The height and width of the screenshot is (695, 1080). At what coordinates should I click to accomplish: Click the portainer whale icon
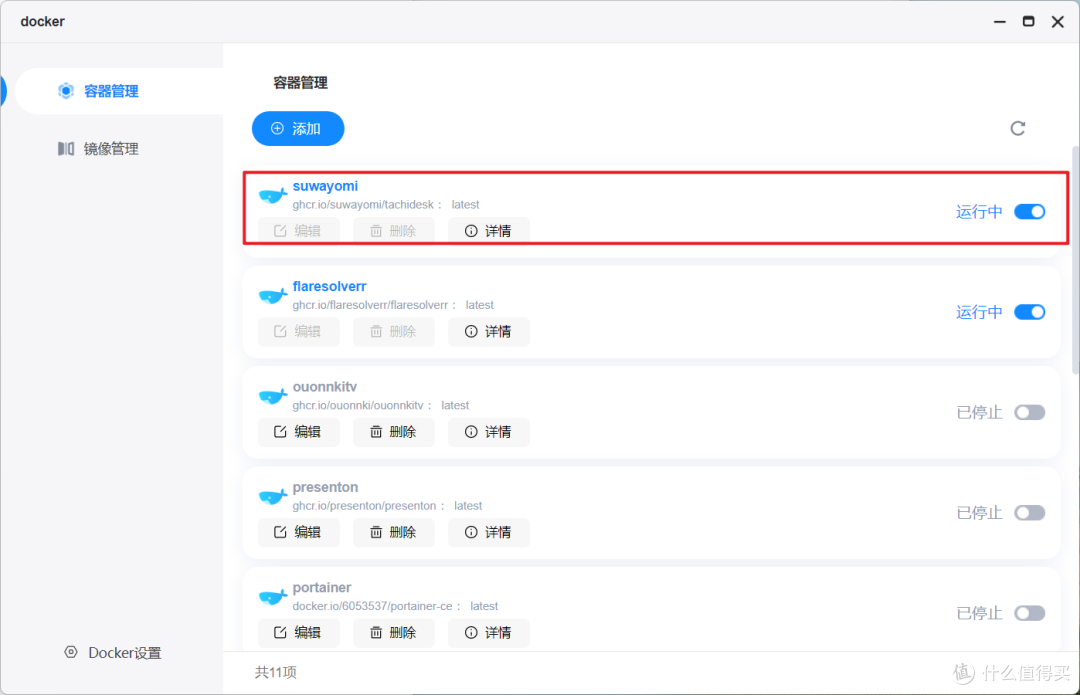click(x=273, y=597)
